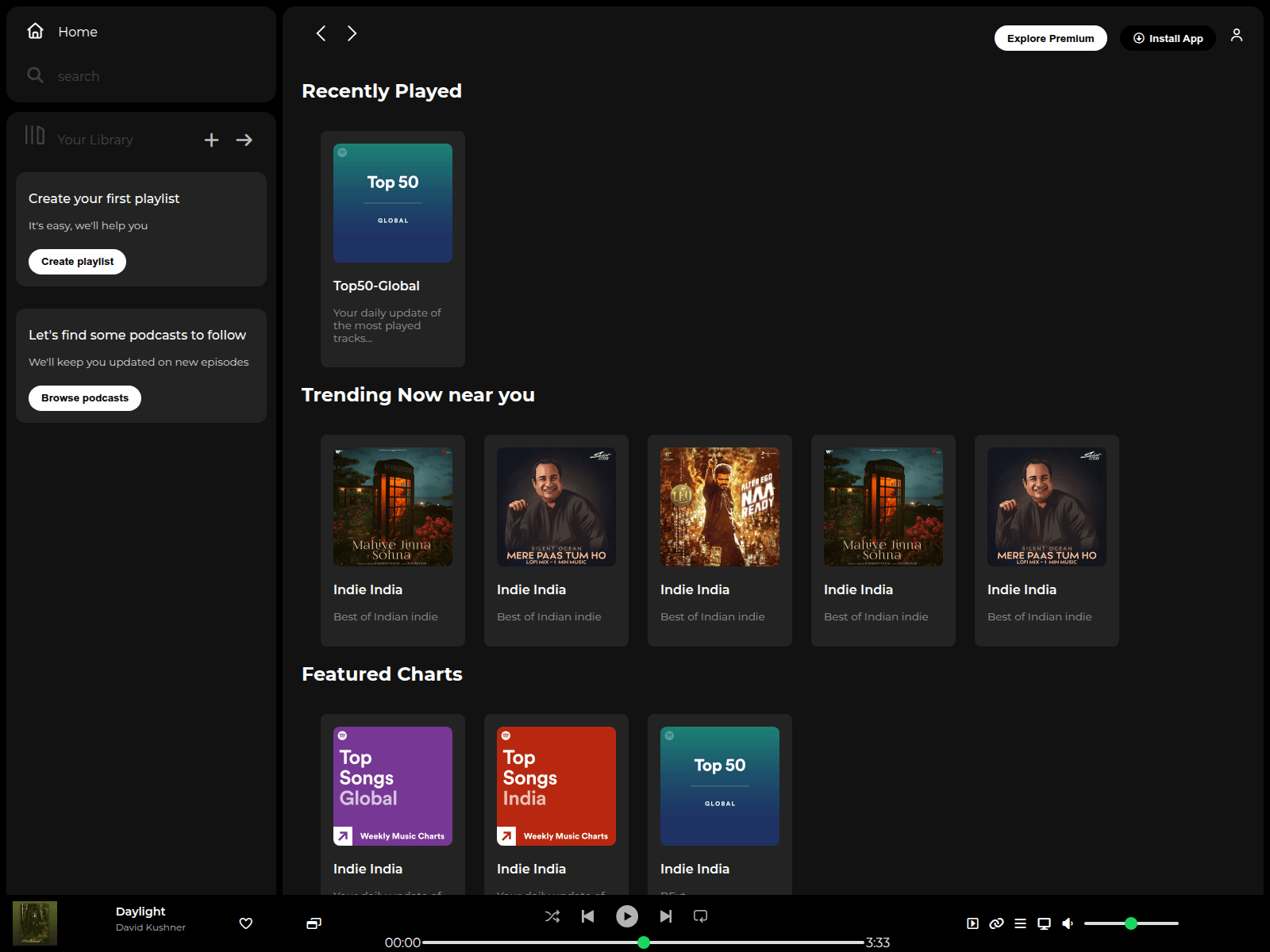Go back with the left chevron
This screenshot has height=952, width=1270.
321,33
